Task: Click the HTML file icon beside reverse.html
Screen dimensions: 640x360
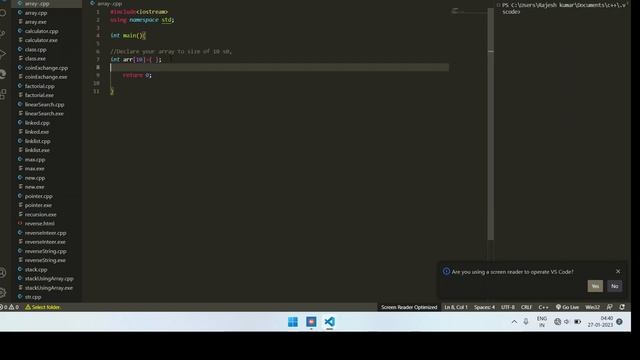Action: (20, 223)
